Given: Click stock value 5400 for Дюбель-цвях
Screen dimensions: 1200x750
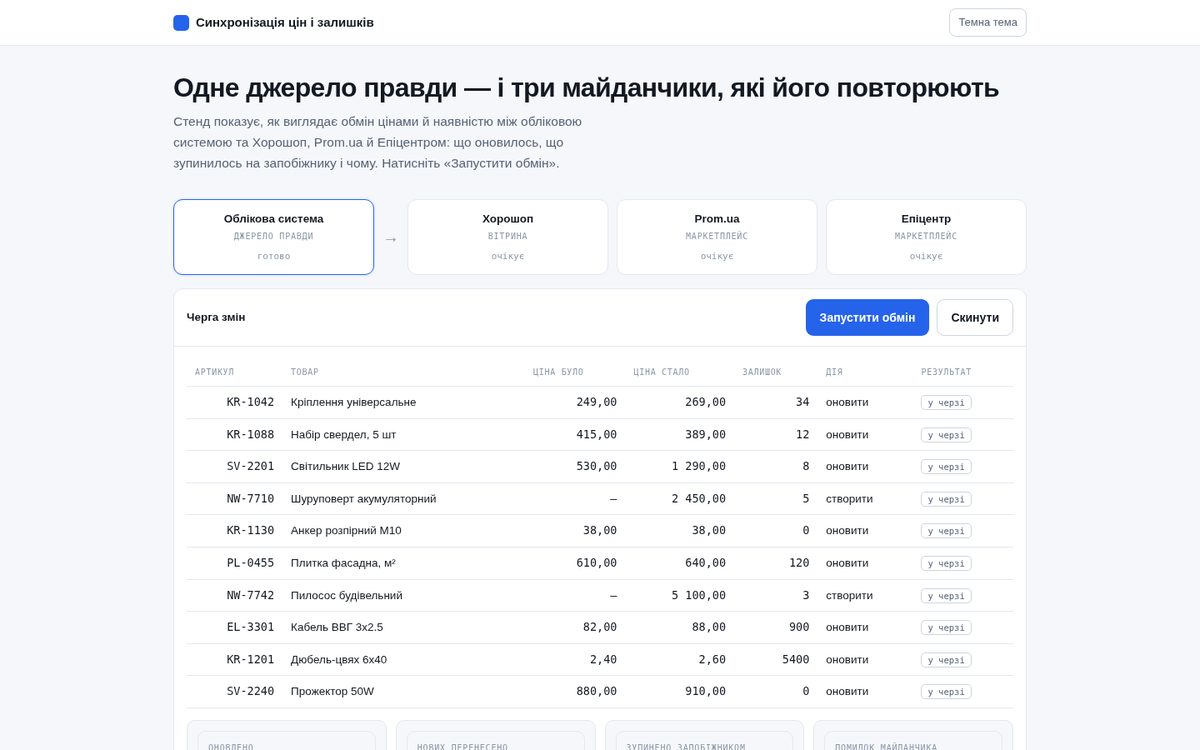Looking at the screenshot, I should pos(796,659).
